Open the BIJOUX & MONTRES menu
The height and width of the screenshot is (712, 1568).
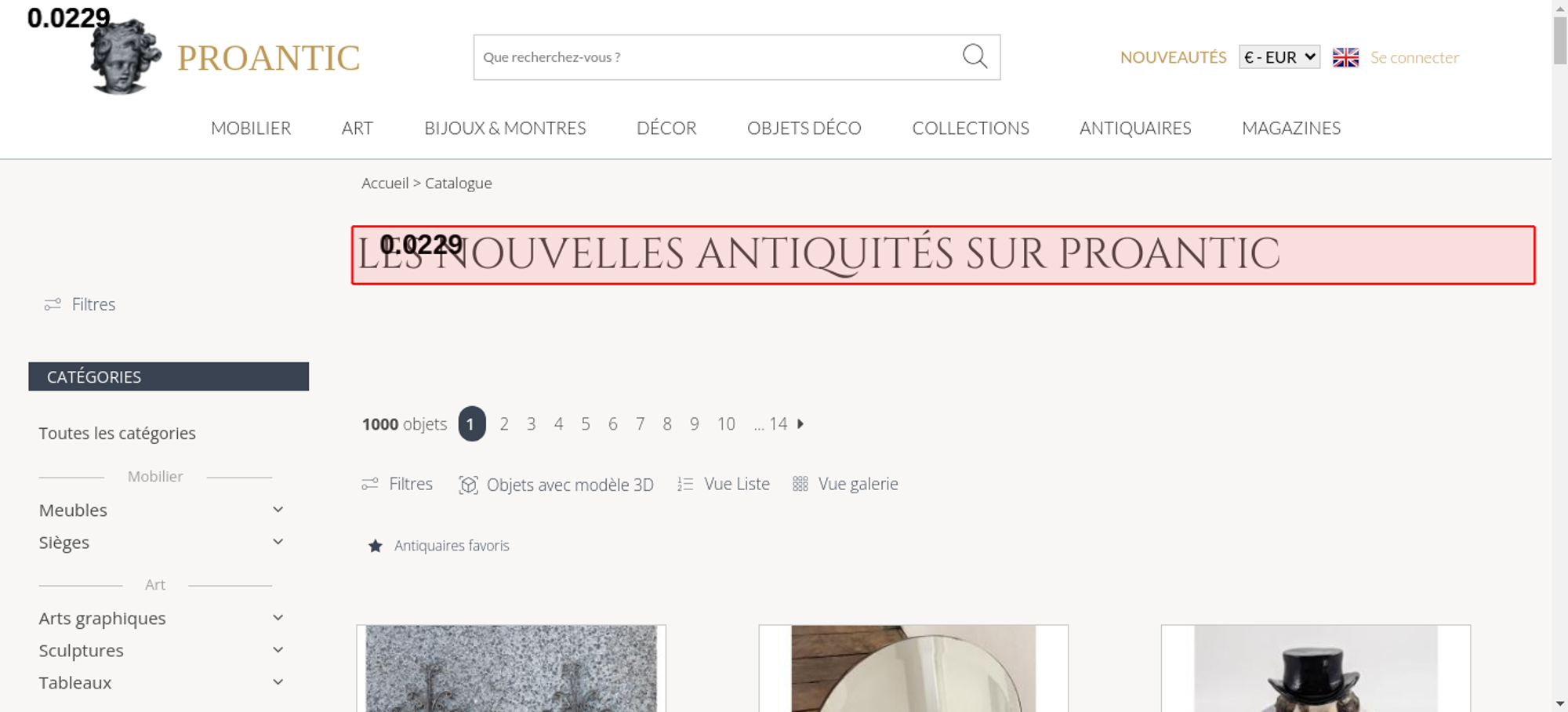click(505, 128)
